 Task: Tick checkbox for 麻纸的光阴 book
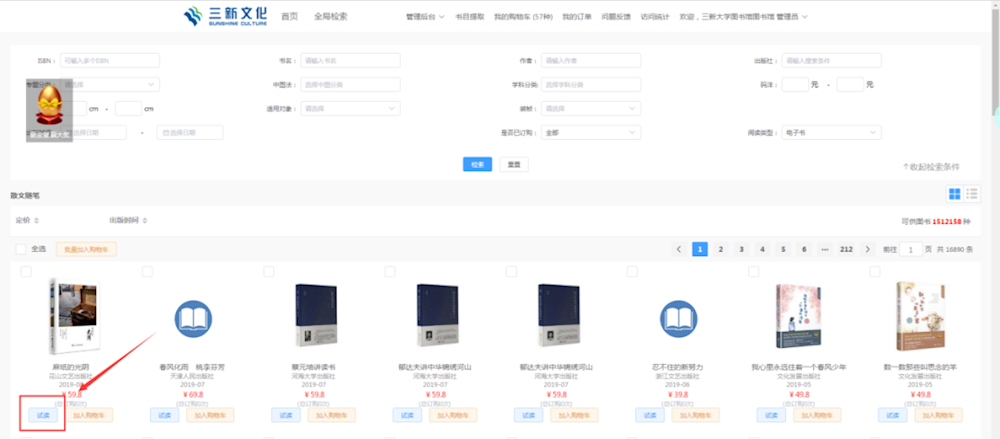[26, 272]
